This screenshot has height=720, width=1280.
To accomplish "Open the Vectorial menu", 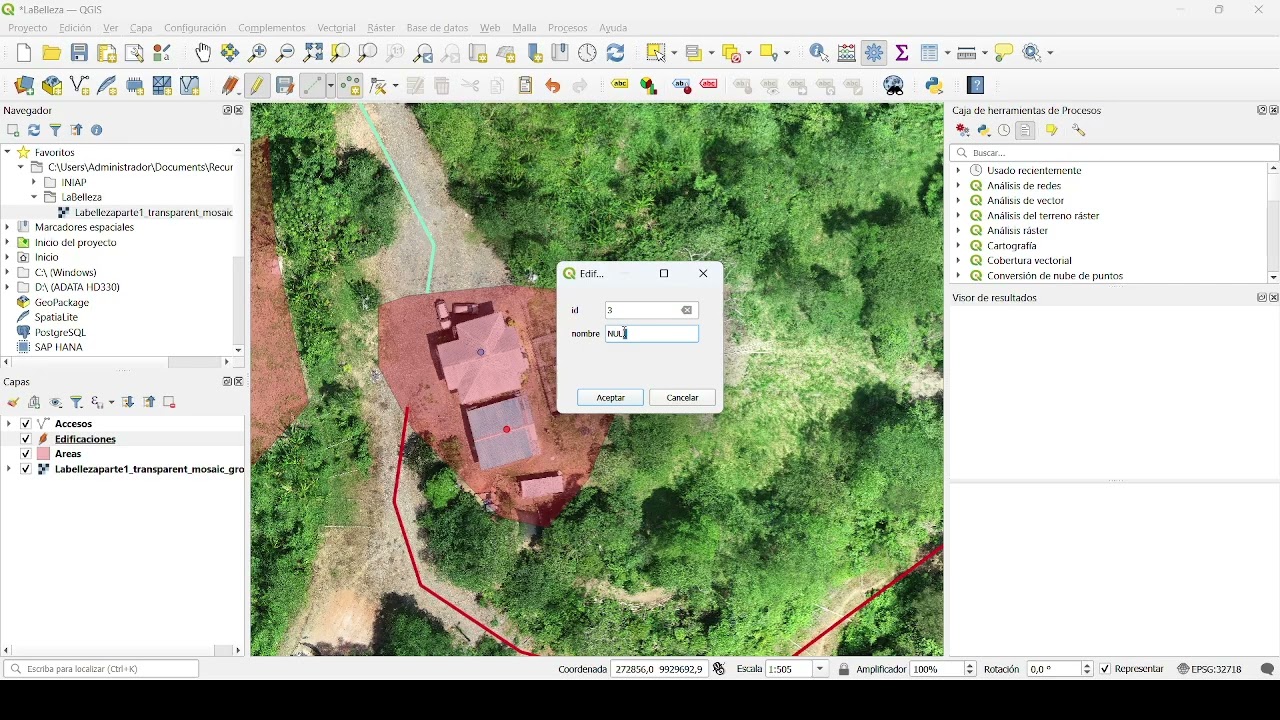I will [336, 29].
